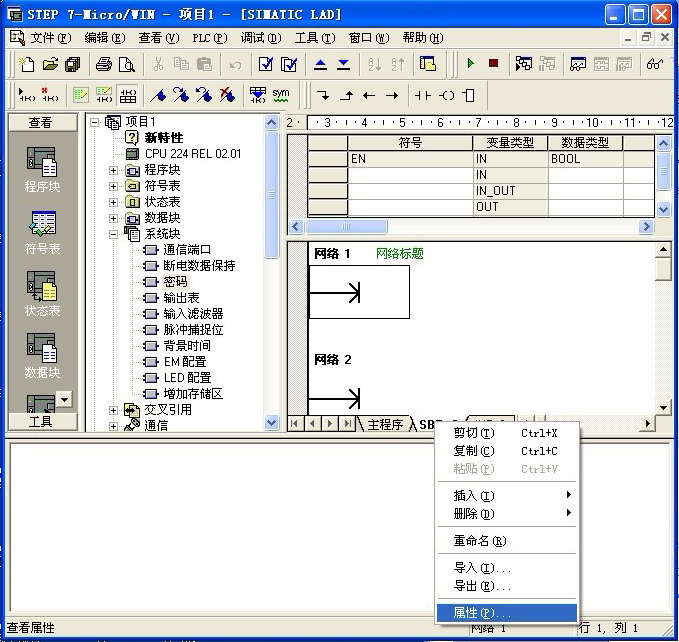Open the 文件(F) menu

(50, 38)
